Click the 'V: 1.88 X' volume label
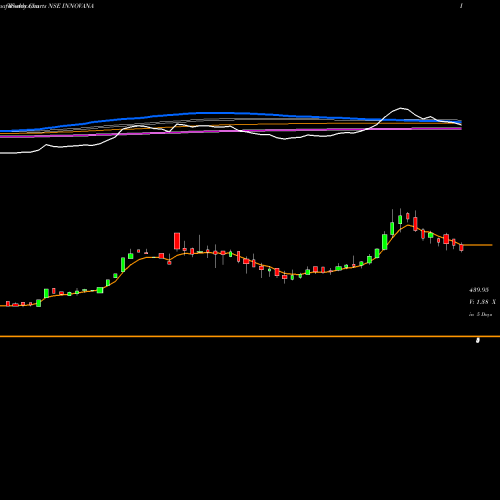 point(482,302)
